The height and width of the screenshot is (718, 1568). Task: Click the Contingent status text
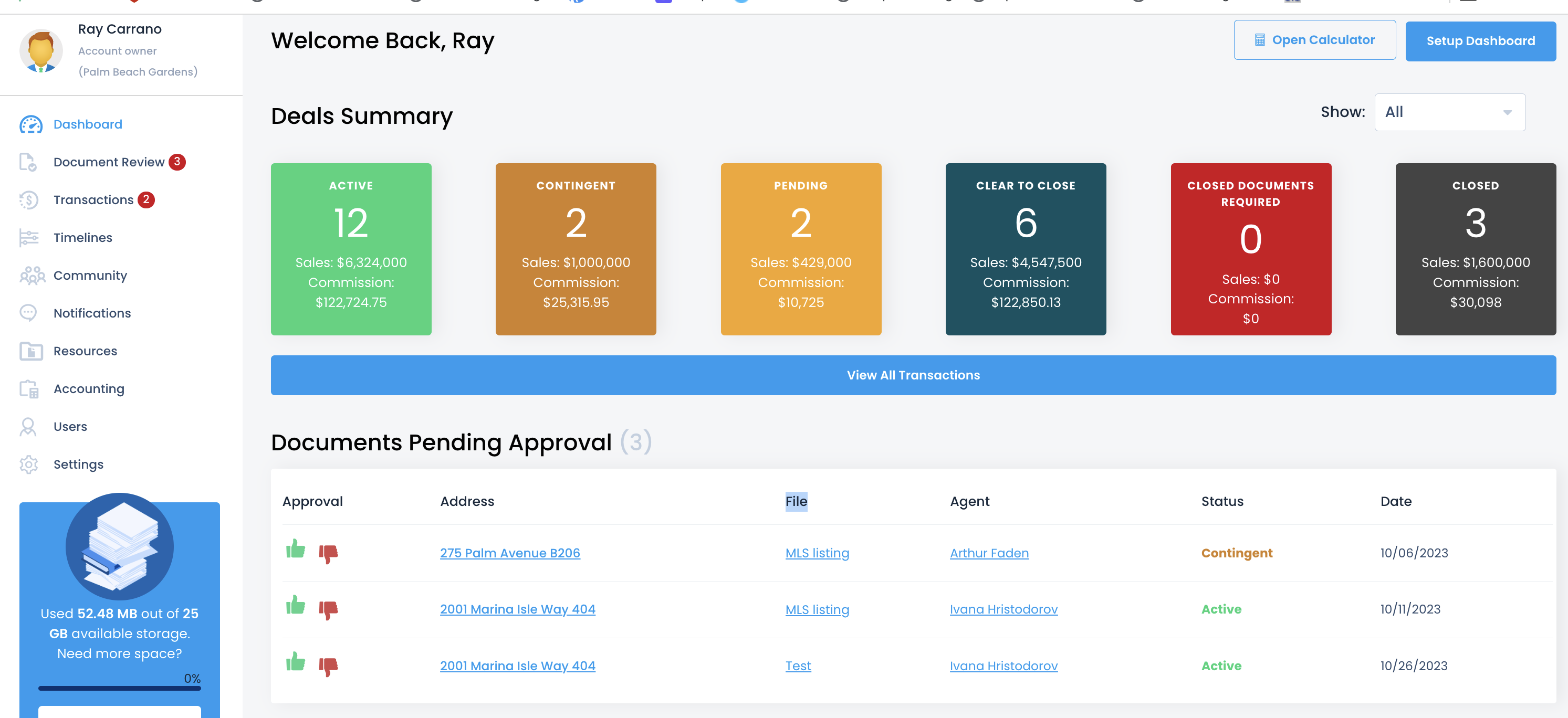[1237, 553]
